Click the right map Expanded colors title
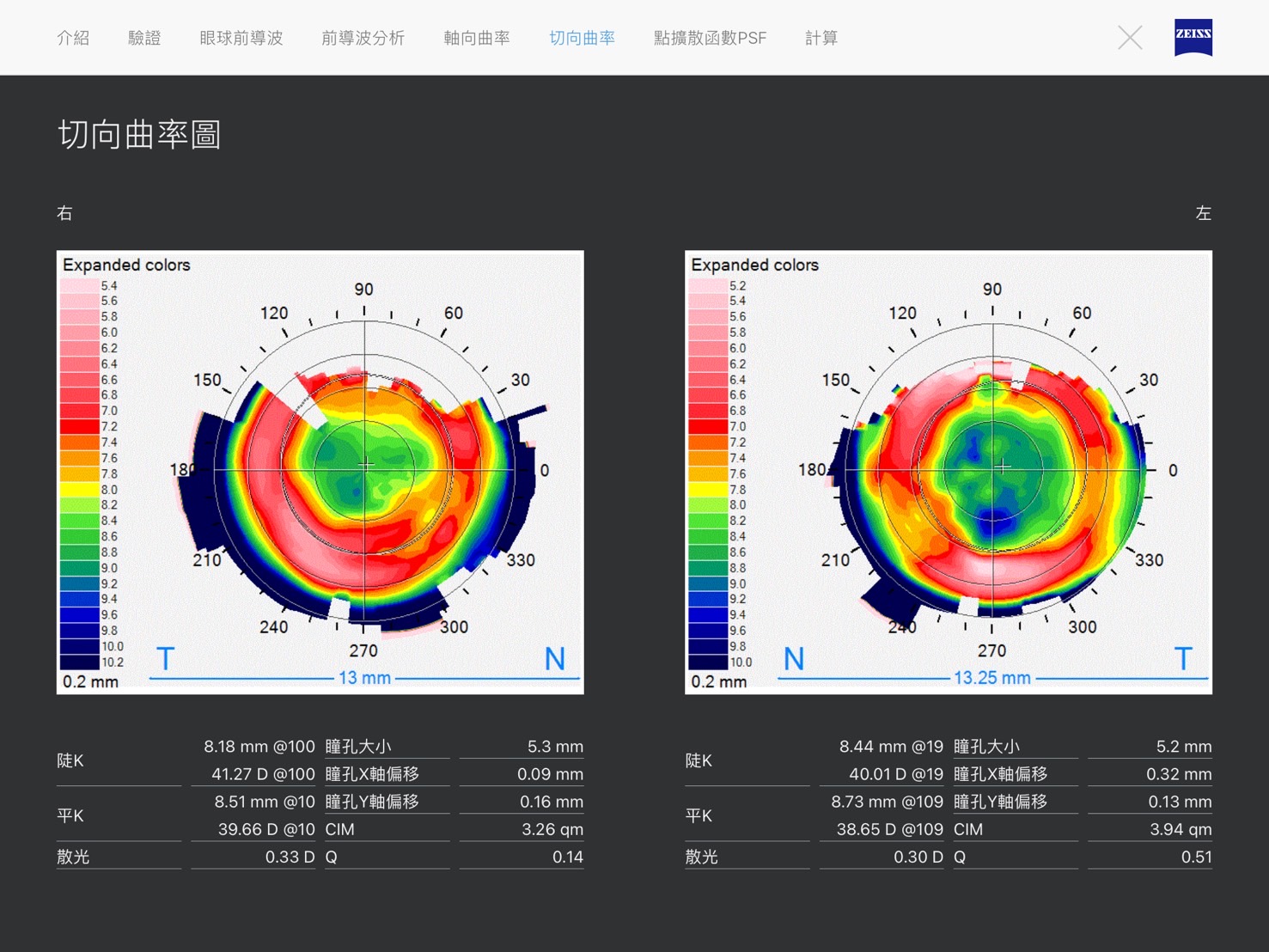Screen dimensions: 1269x952 click(126, 265)
